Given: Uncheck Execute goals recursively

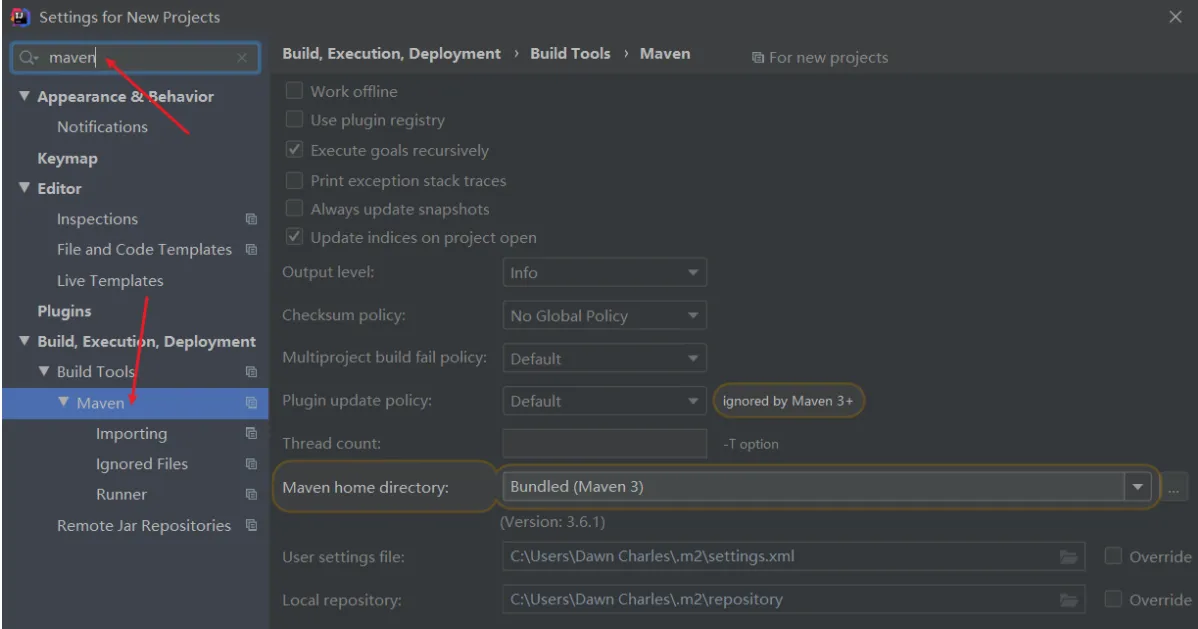Looking at the screenshot, I should [295, 150].
